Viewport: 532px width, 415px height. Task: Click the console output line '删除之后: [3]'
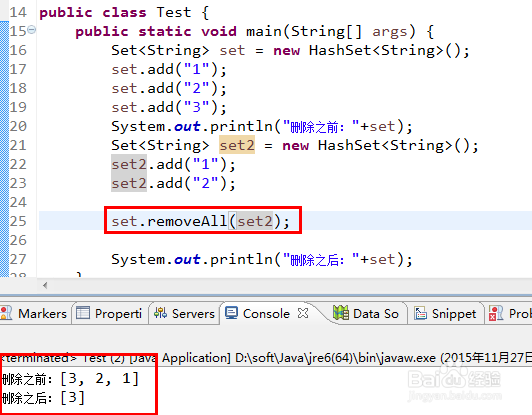point(43,398)
